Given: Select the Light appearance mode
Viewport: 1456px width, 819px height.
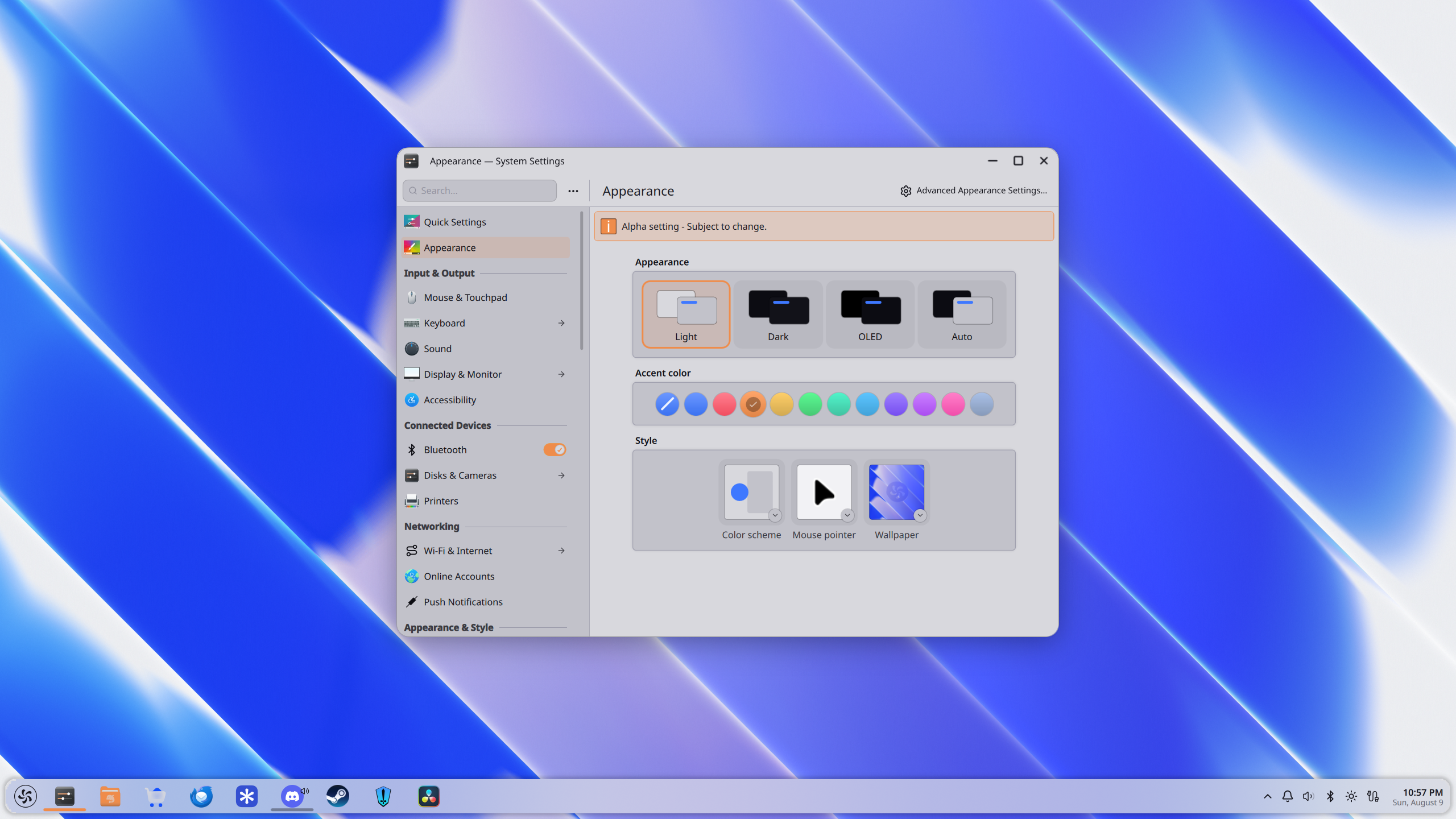Looking at the screenshot, I should point(686,314).
